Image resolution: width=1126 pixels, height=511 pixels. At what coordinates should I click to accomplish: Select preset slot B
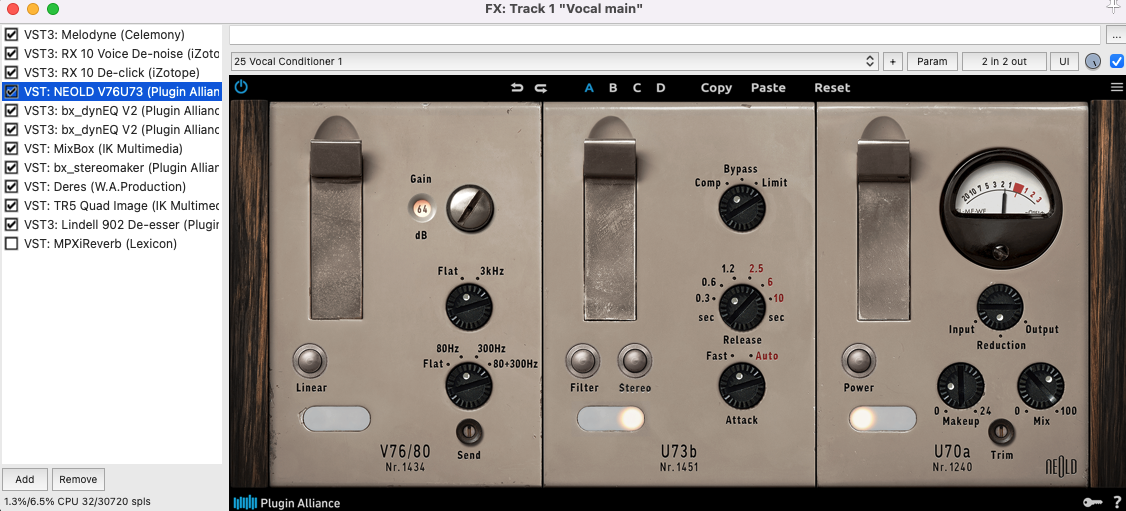click(x=613, y=88)
